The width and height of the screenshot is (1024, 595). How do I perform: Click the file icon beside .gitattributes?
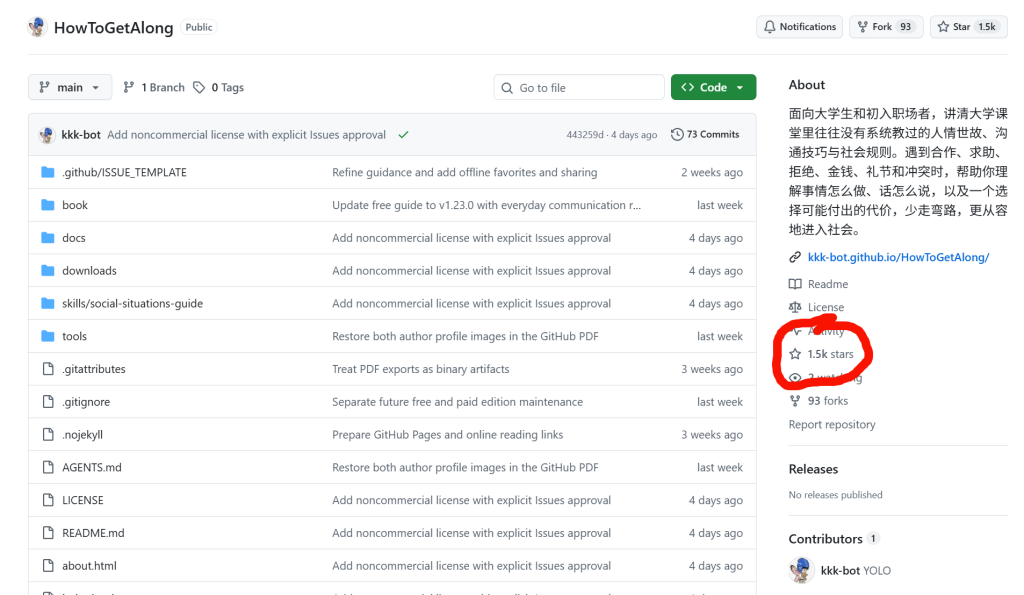pyautogui.click(x=48, y=369)
